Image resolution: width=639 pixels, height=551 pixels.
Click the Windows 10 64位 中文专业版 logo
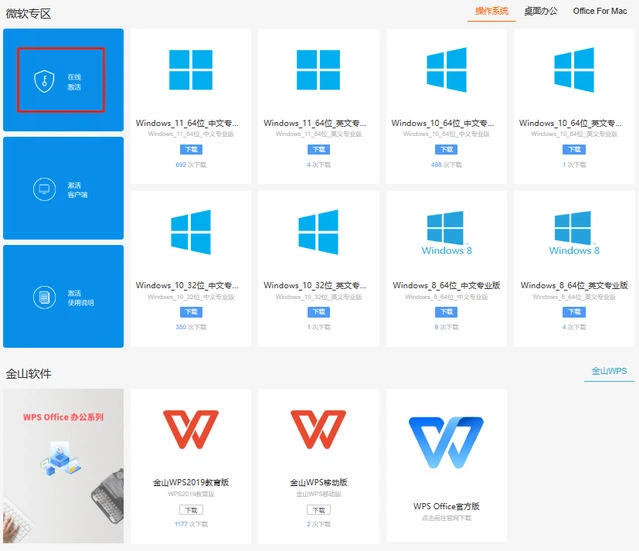click(446, 71)
